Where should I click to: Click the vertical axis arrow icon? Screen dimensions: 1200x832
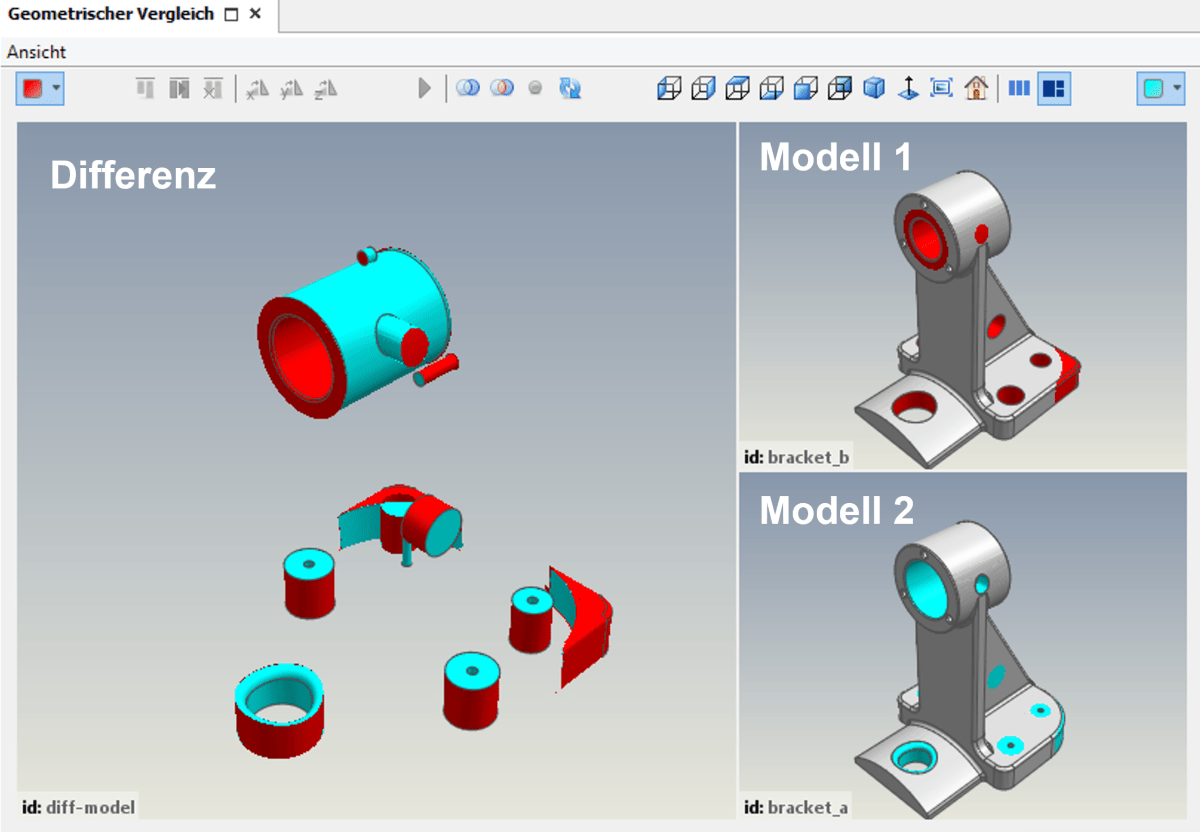908,89
